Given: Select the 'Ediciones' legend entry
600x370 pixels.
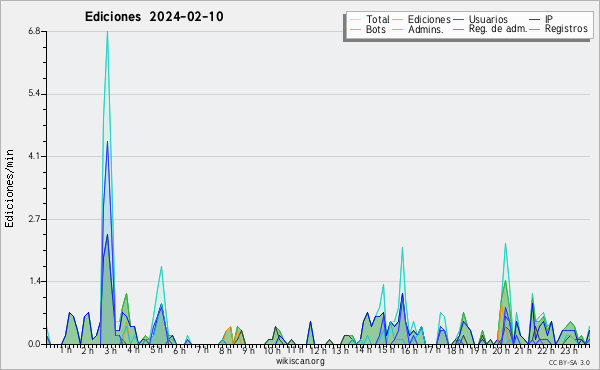Looking at the screenshot, I should tap(429, 19).
